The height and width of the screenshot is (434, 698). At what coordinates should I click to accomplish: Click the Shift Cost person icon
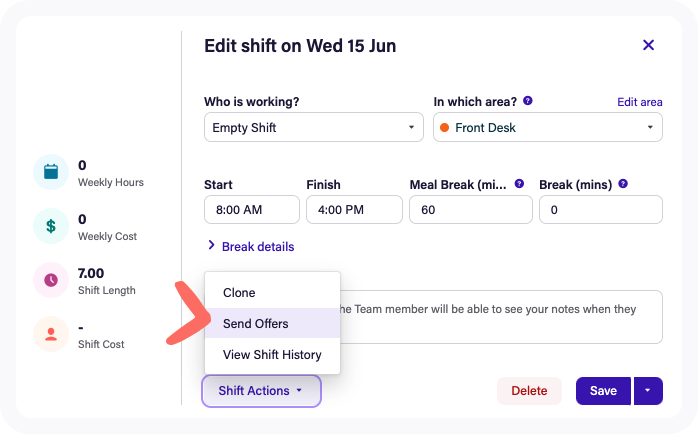[x=51, y=334]
